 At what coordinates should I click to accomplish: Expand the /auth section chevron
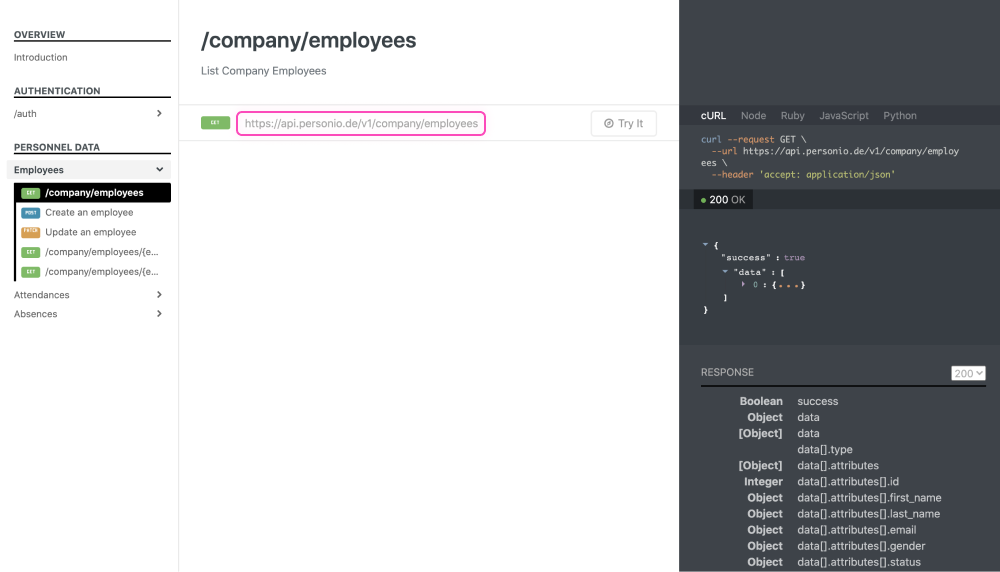pyautogui.click(x=159, y=114)
